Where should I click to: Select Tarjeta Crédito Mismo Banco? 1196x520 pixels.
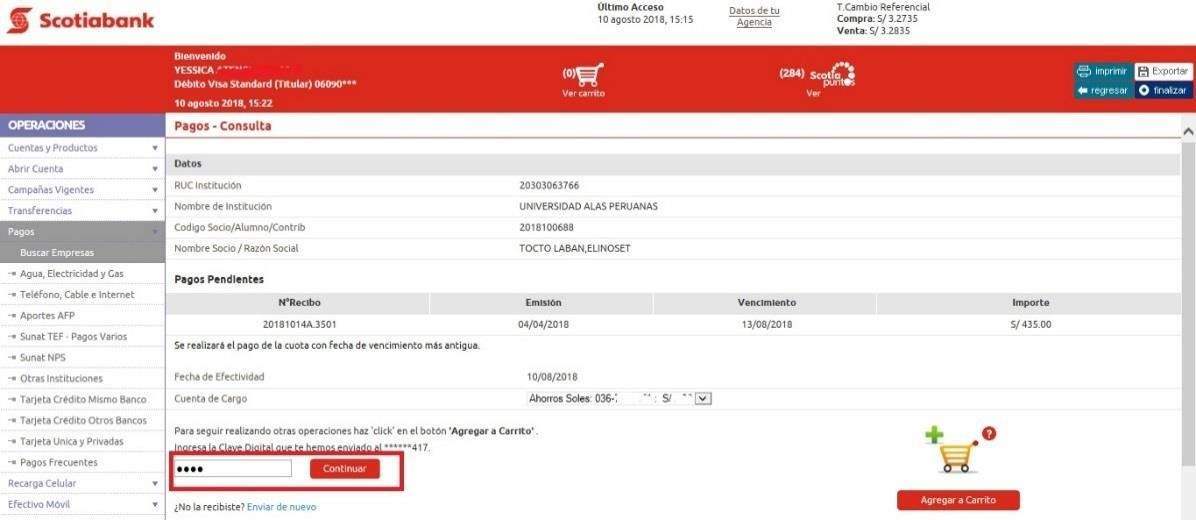click(x=82, y=400)
